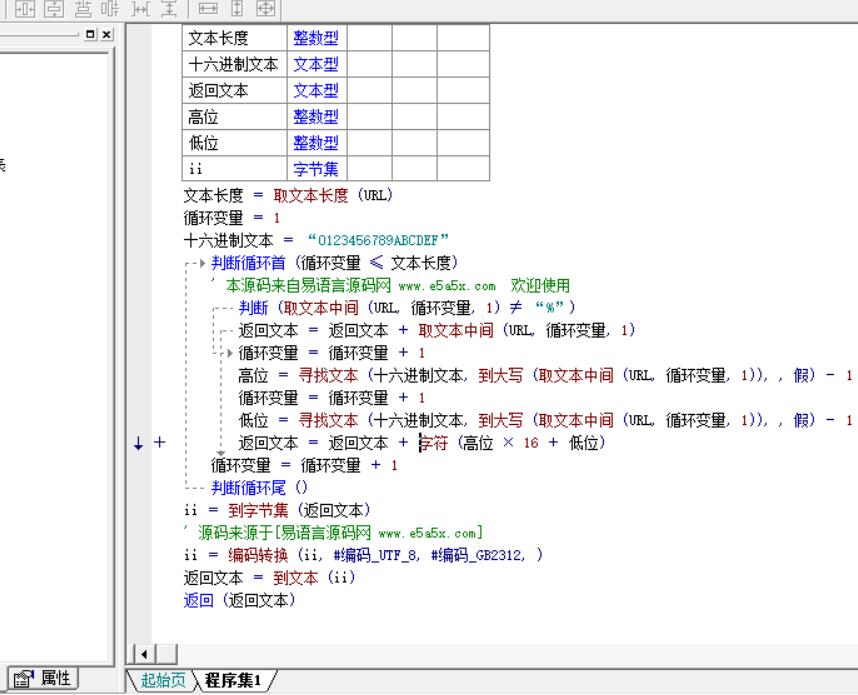The image size is (858, 695).
Task: Click the string "0123456789ABCDEF"
Action: click(x=378, y=240)
